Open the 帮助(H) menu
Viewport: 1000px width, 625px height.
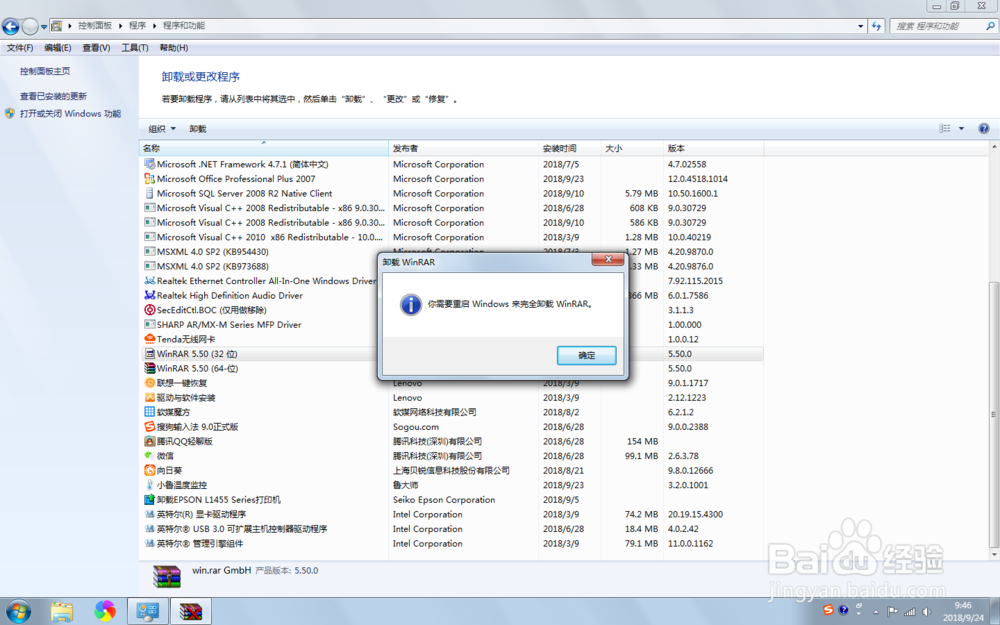pyautogui.click(x=173, y=48)
